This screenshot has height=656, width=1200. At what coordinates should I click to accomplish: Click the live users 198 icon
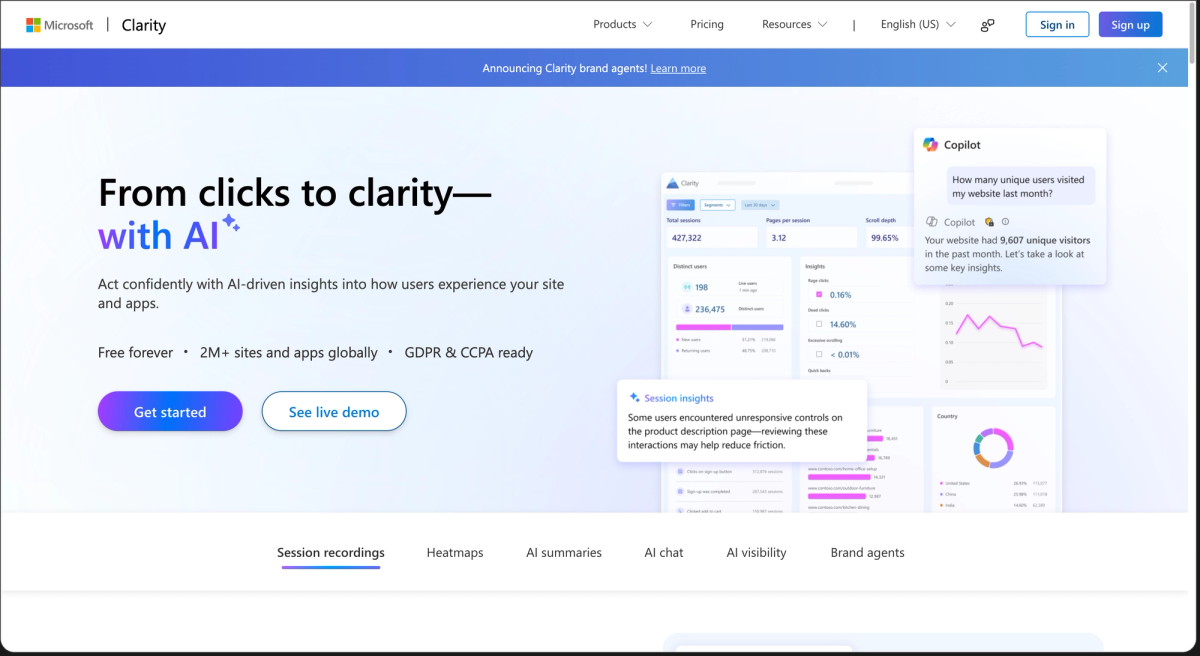tap(686, 287)
